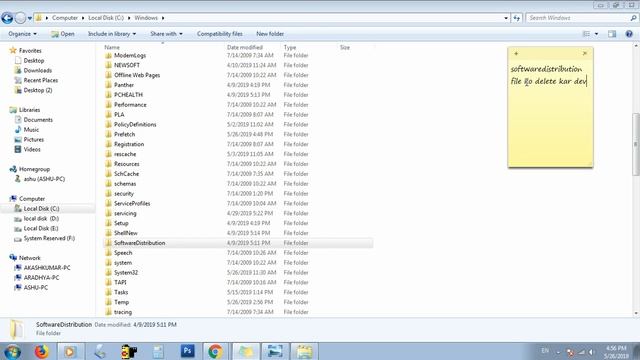The image size is (640, 360).
Task: Open Desktop under Favorites
Action: tap(34, 60)
